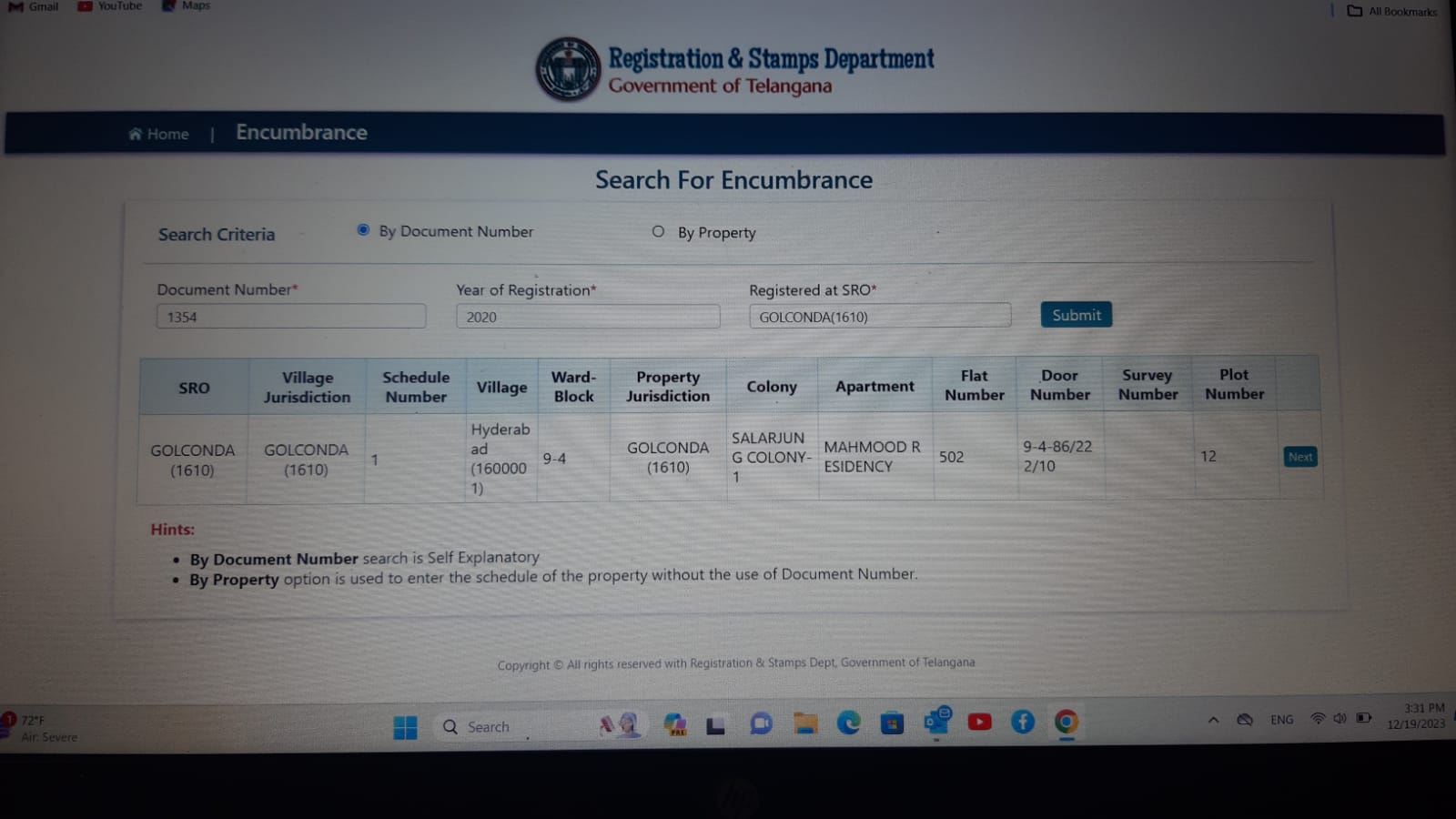Click the Telangana government emblem logo
1456x819 pixels.
(568, 69)
